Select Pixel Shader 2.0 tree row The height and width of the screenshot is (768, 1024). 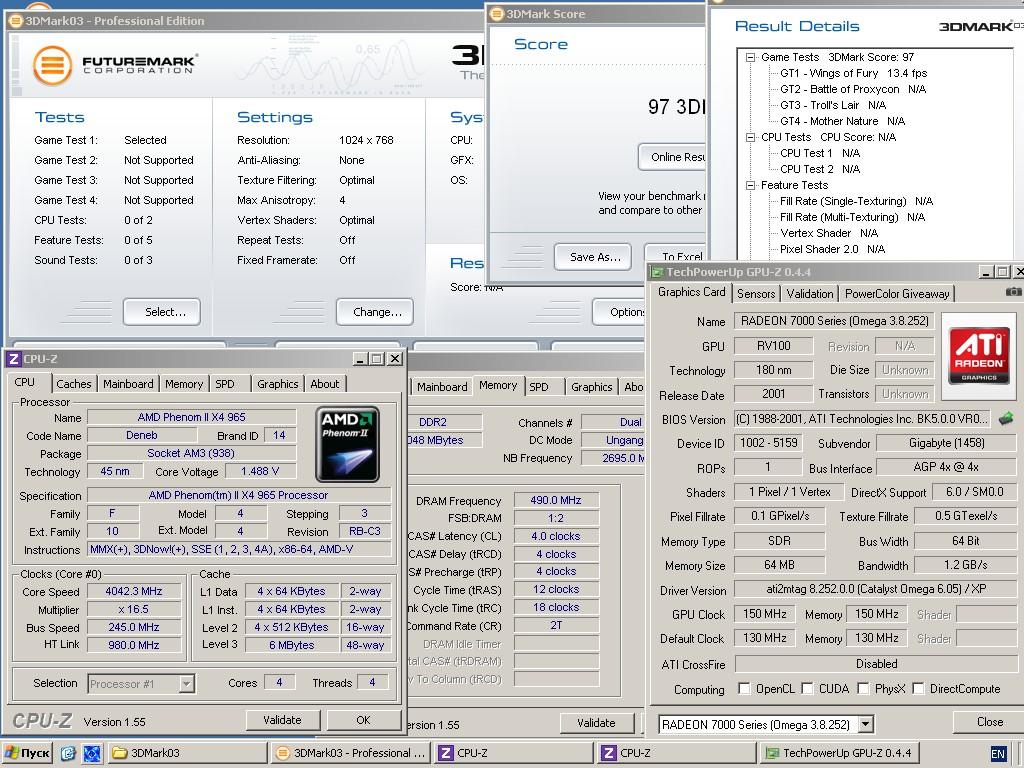(x=832, y=249)
